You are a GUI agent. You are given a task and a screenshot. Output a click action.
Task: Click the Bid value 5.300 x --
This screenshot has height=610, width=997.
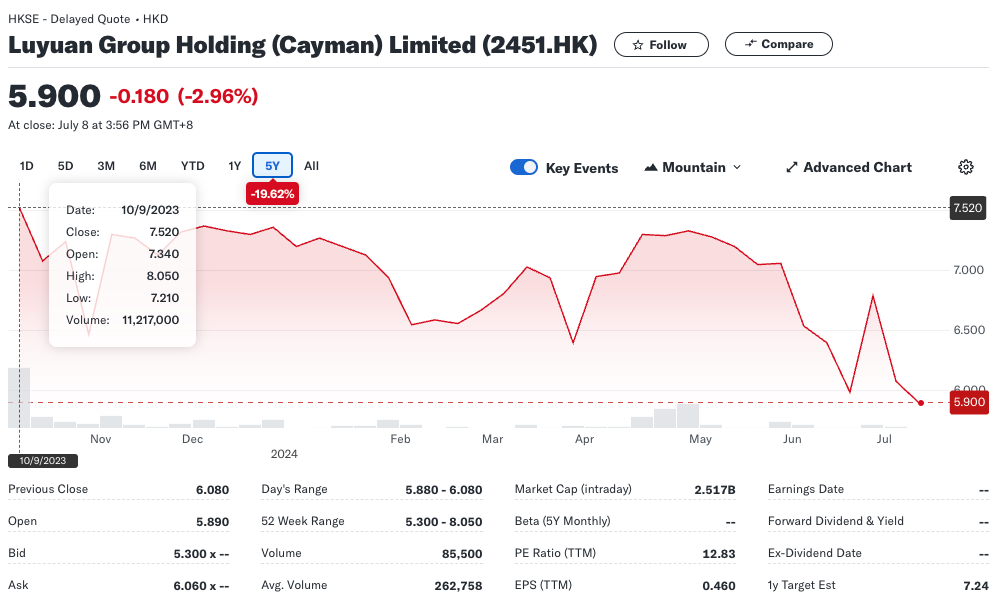coord(201,554)
